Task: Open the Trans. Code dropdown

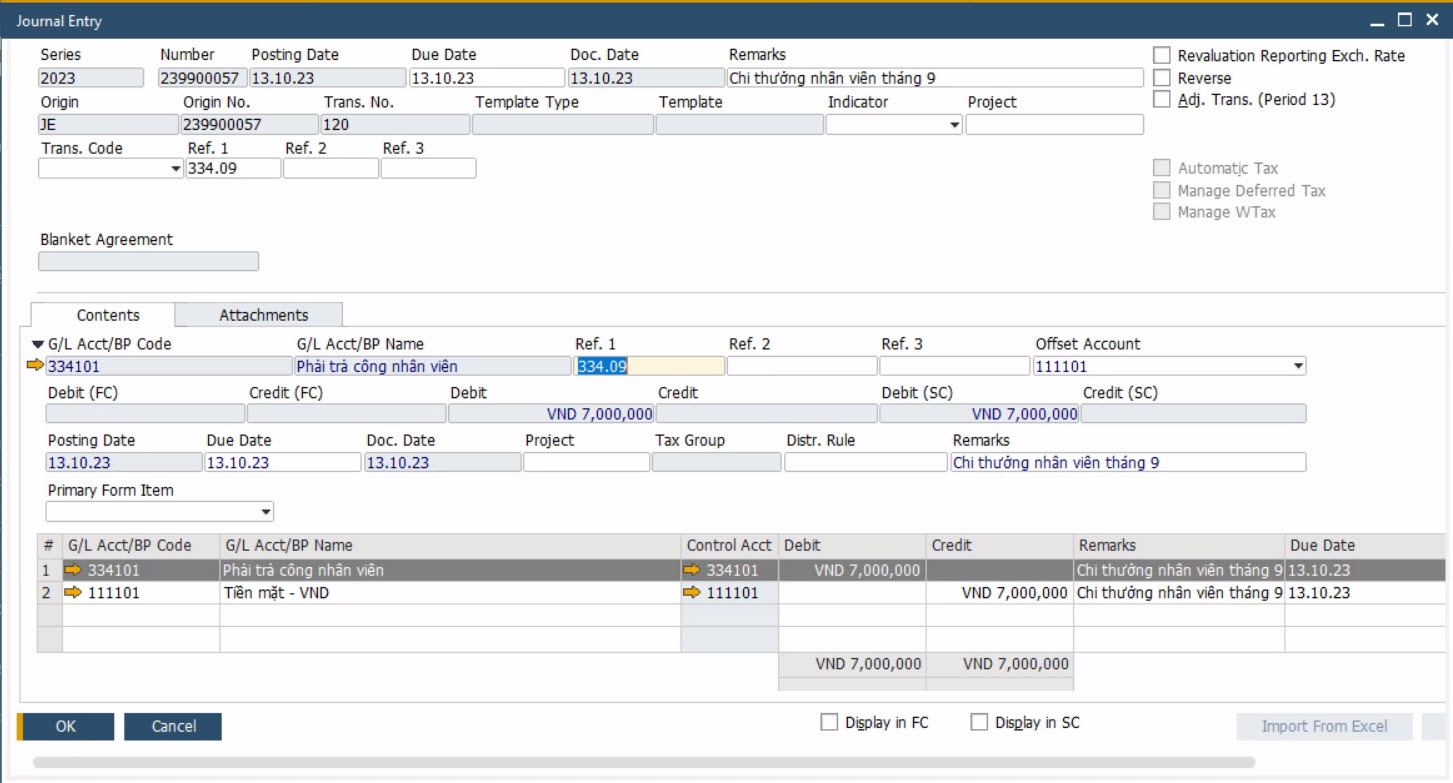Action: tap(176, 169)
